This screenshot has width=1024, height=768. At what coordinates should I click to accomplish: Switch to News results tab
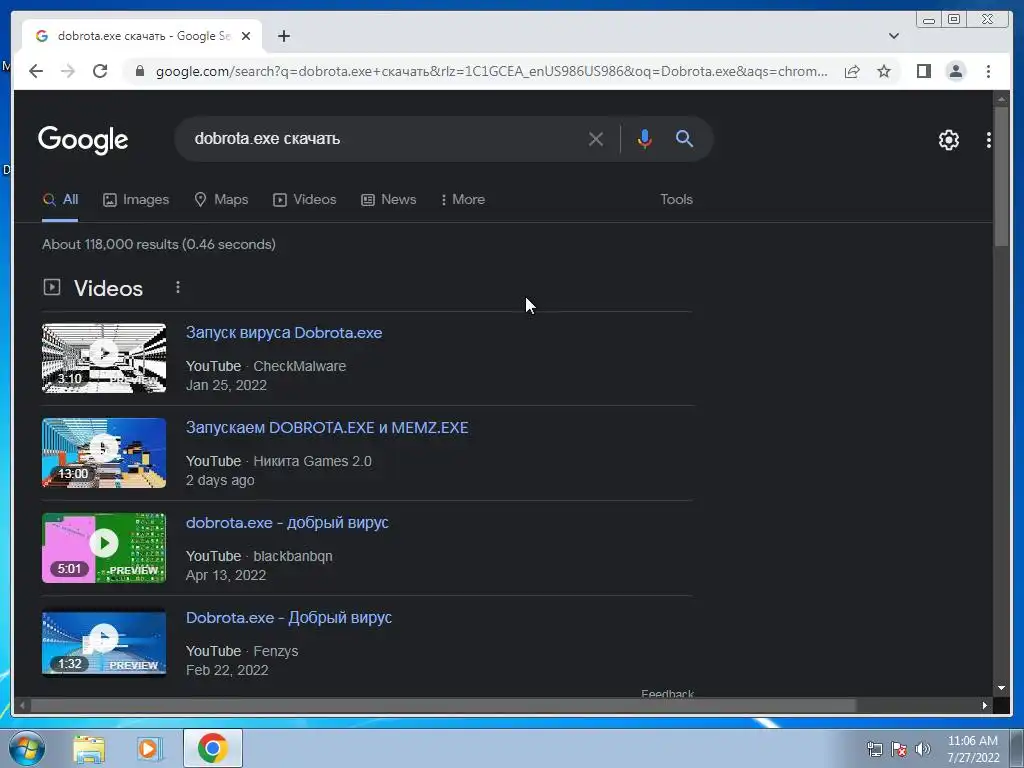click(389, 200)
